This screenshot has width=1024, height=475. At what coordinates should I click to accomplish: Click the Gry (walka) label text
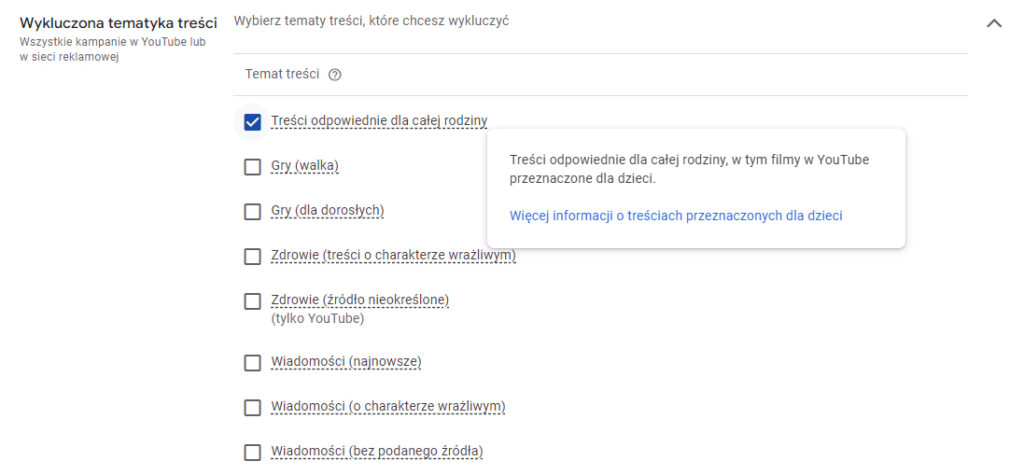coord(311,166)
